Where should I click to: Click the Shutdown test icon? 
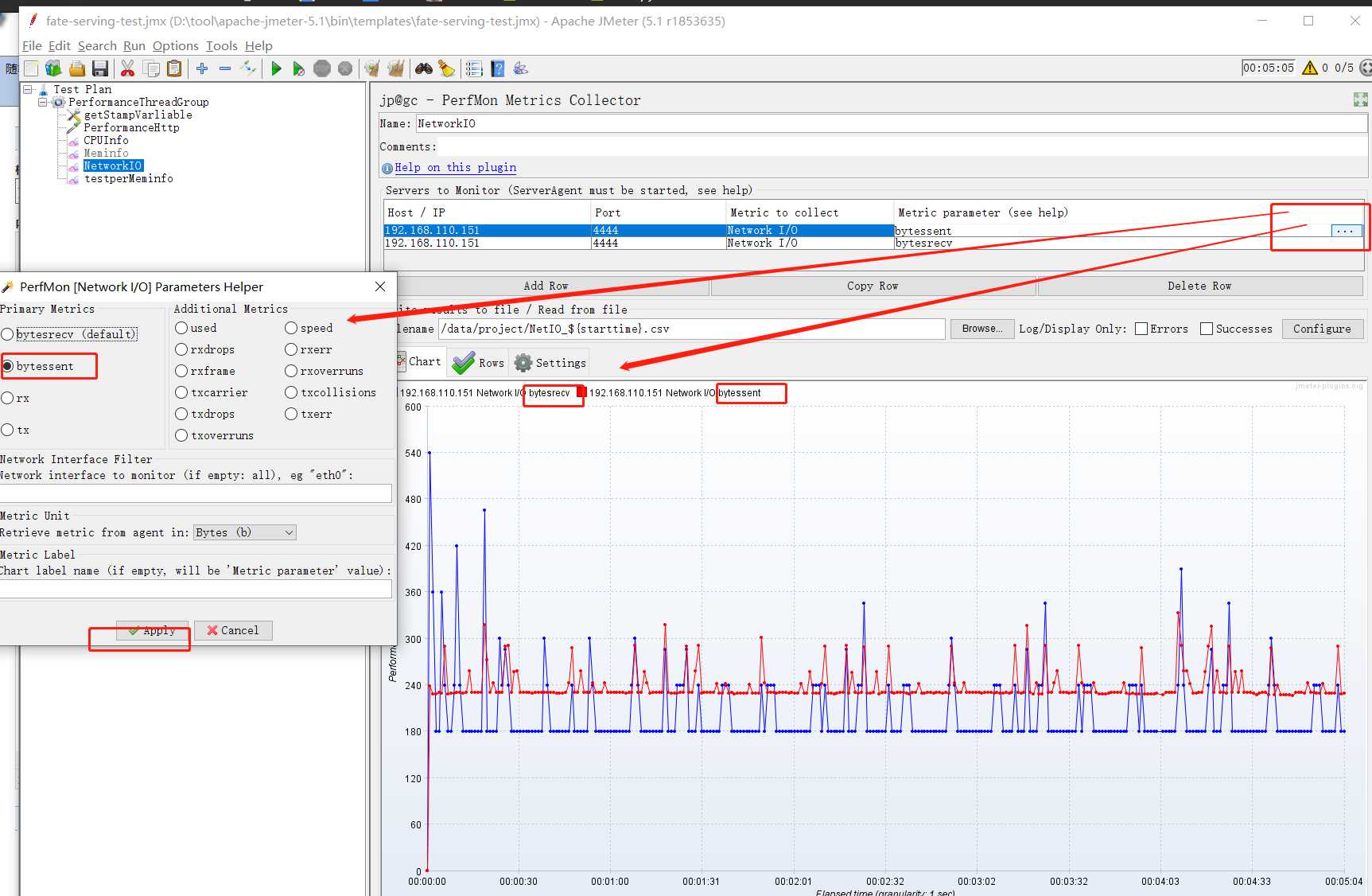click(x=345, y=68)
